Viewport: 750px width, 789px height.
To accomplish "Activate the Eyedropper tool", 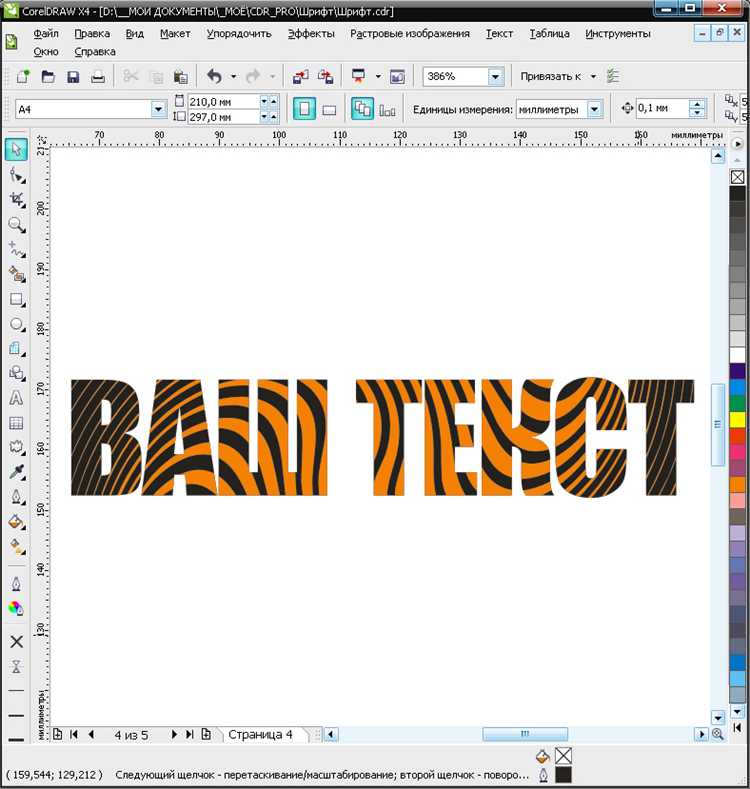I will coord(16,472).
